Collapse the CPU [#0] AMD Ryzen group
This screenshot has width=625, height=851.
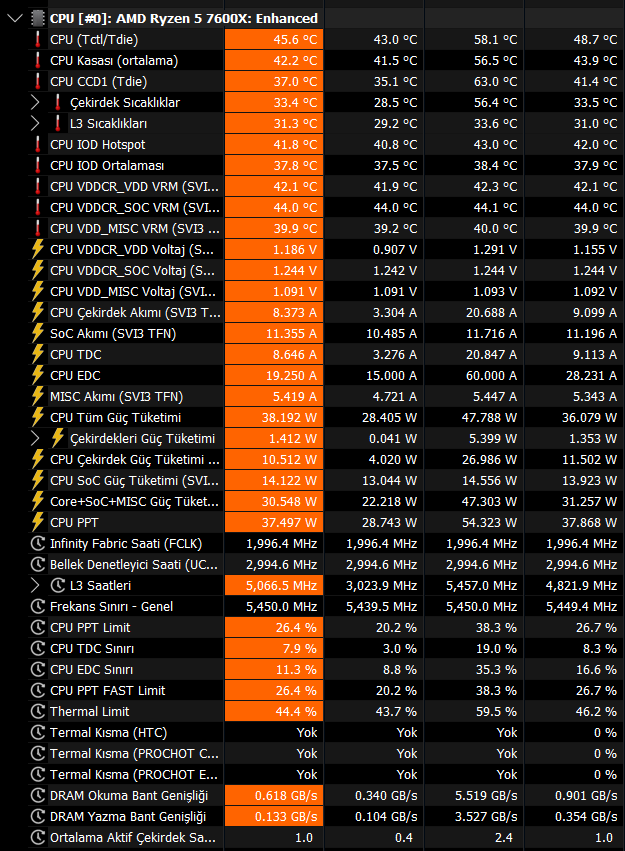pyautogui.click(x=15, y=18)
